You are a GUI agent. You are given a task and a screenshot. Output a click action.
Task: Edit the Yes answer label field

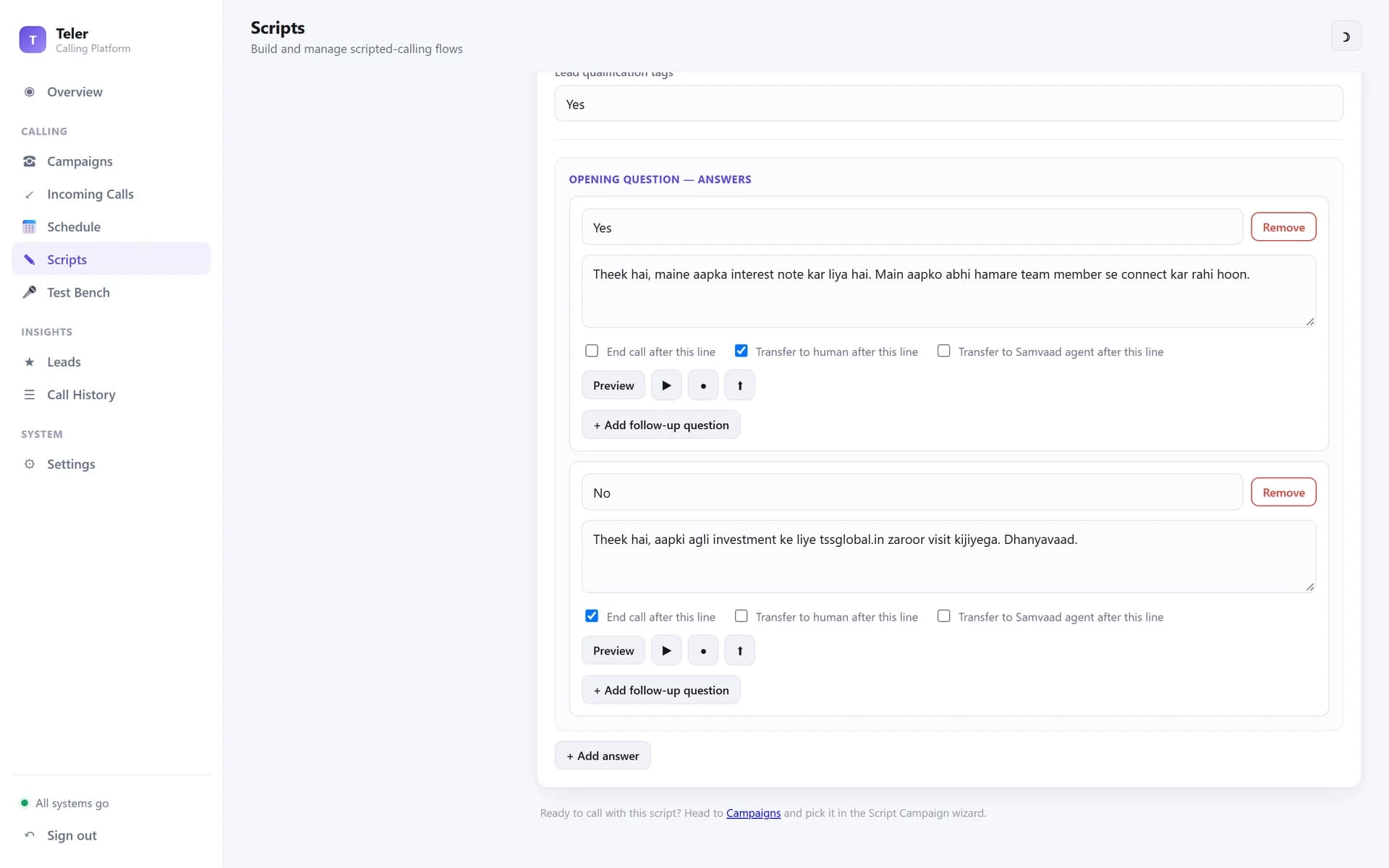[912, 228]
